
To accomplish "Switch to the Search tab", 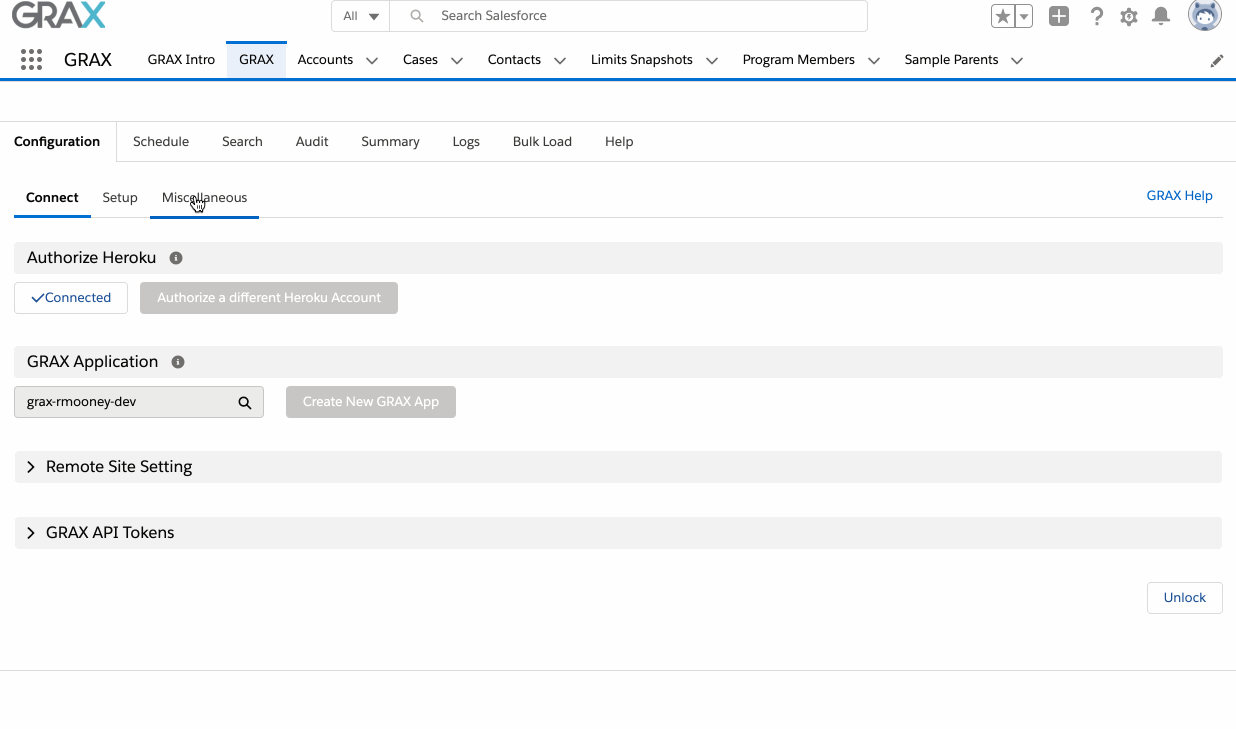I will [x=242, y=142].
